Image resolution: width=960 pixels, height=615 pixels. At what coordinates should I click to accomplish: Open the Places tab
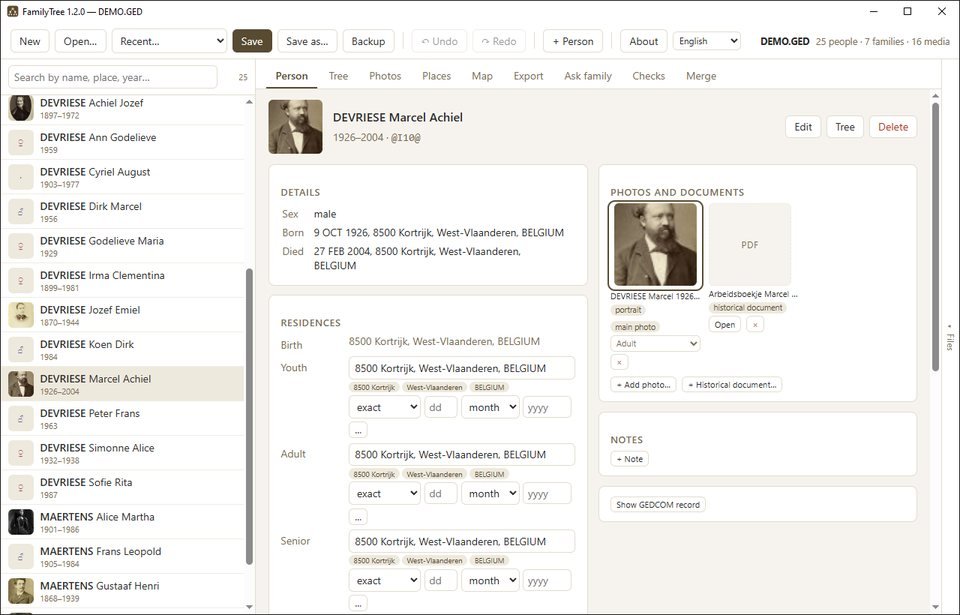click(437, 76)
